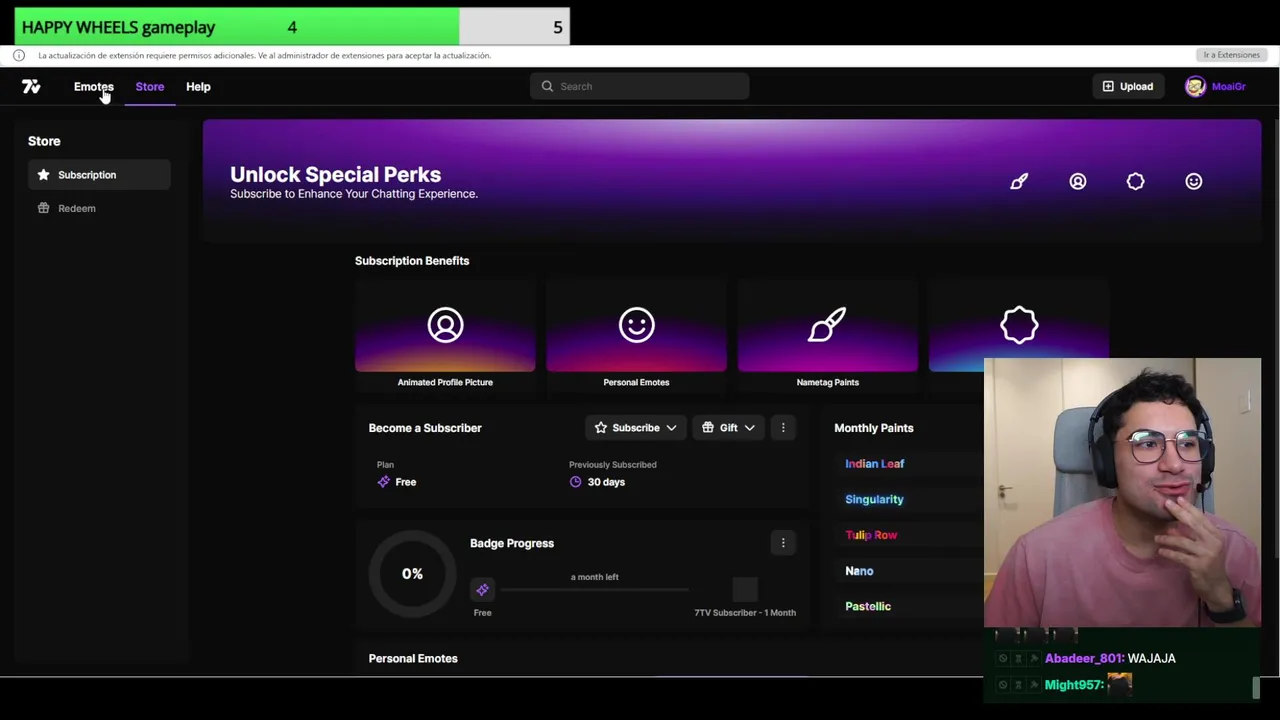
Task: Open the Nametag Paints benefit card
Action: coord(827,335)
